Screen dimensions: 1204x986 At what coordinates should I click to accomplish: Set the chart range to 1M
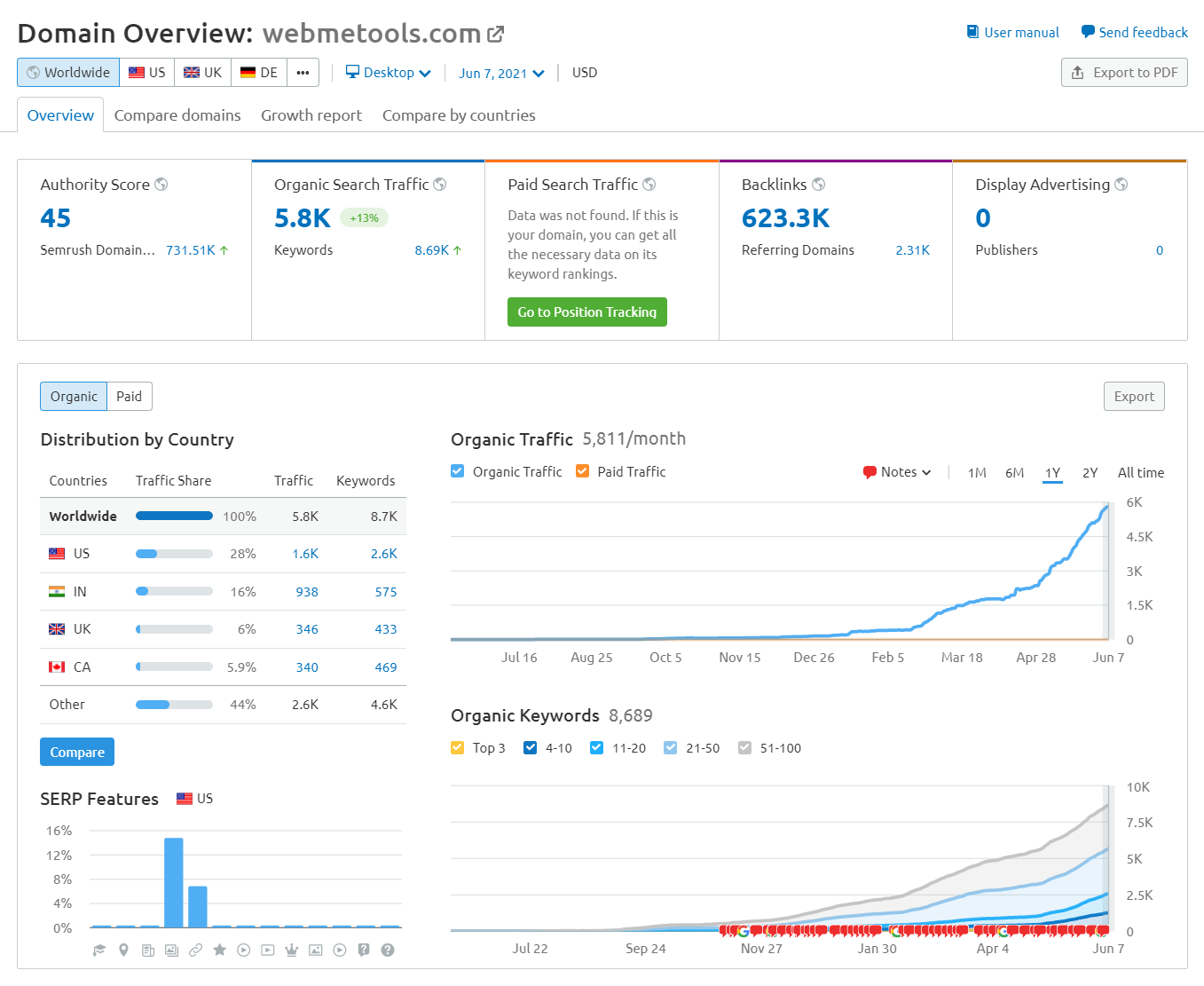pyautogui.click(x=977, y=473)
